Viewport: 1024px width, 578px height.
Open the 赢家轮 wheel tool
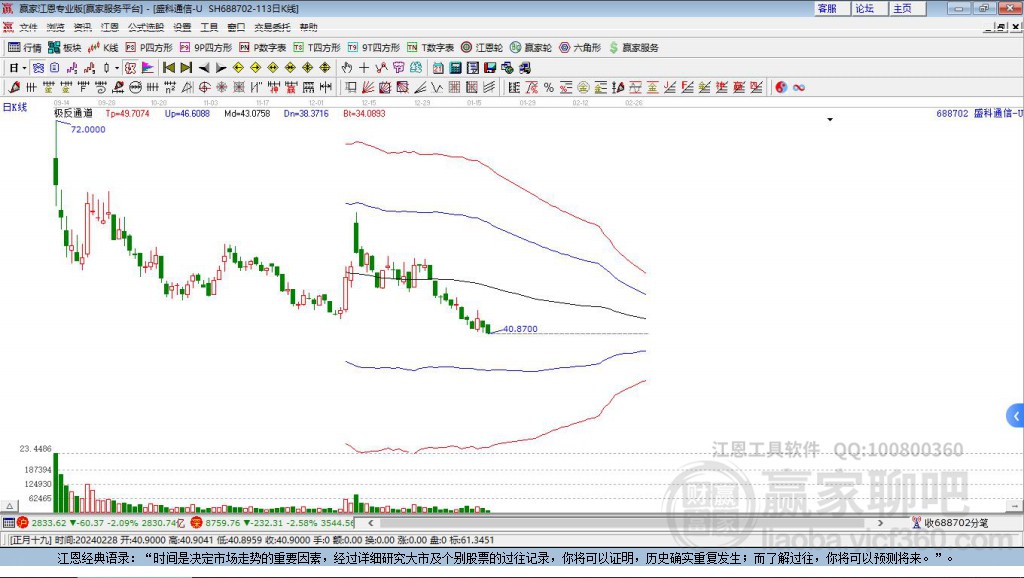[x=531, y=48]
